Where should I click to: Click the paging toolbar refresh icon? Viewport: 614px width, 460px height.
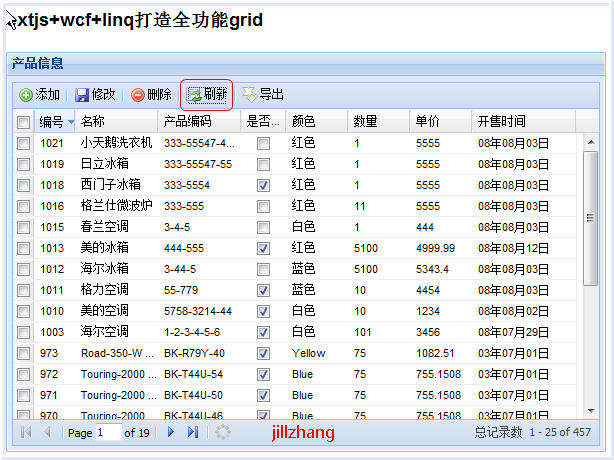223,432
